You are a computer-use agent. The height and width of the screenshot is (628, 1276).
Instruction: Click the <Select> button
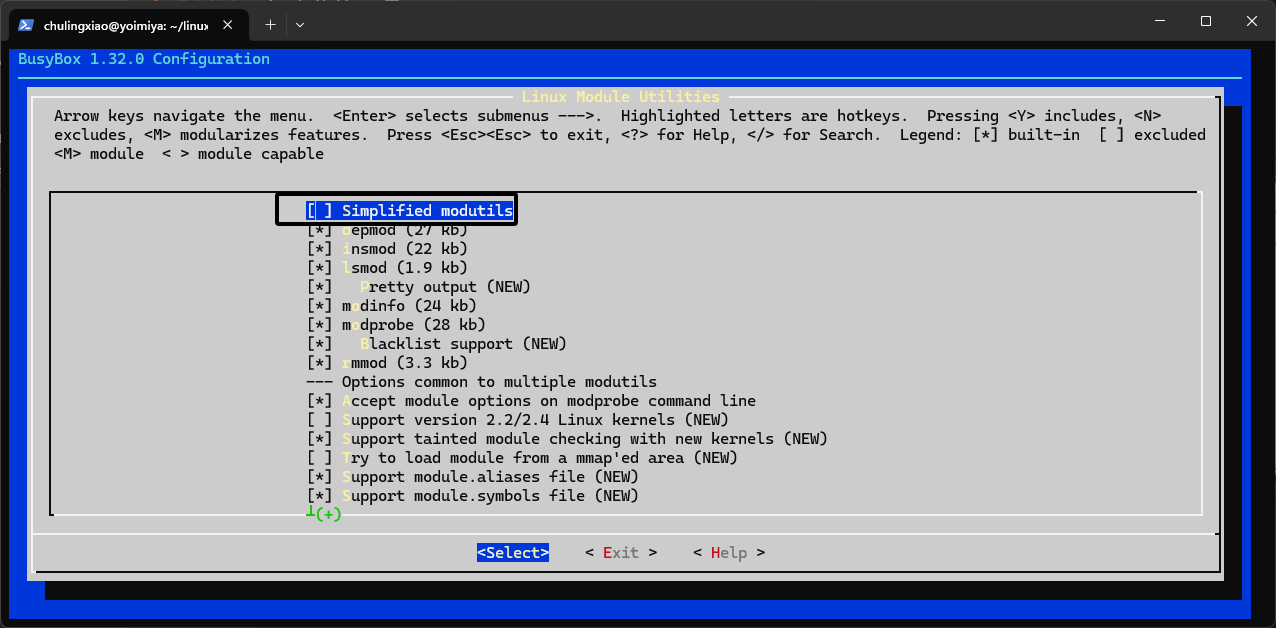[513, 553]
